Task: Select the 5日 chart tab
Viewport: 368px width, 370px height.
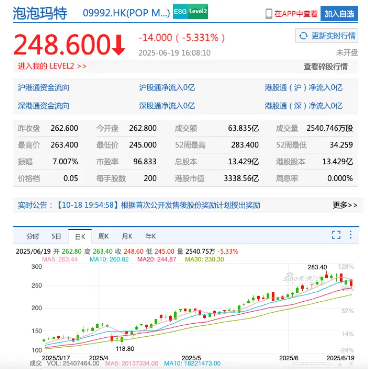Action: pos(56,236)
